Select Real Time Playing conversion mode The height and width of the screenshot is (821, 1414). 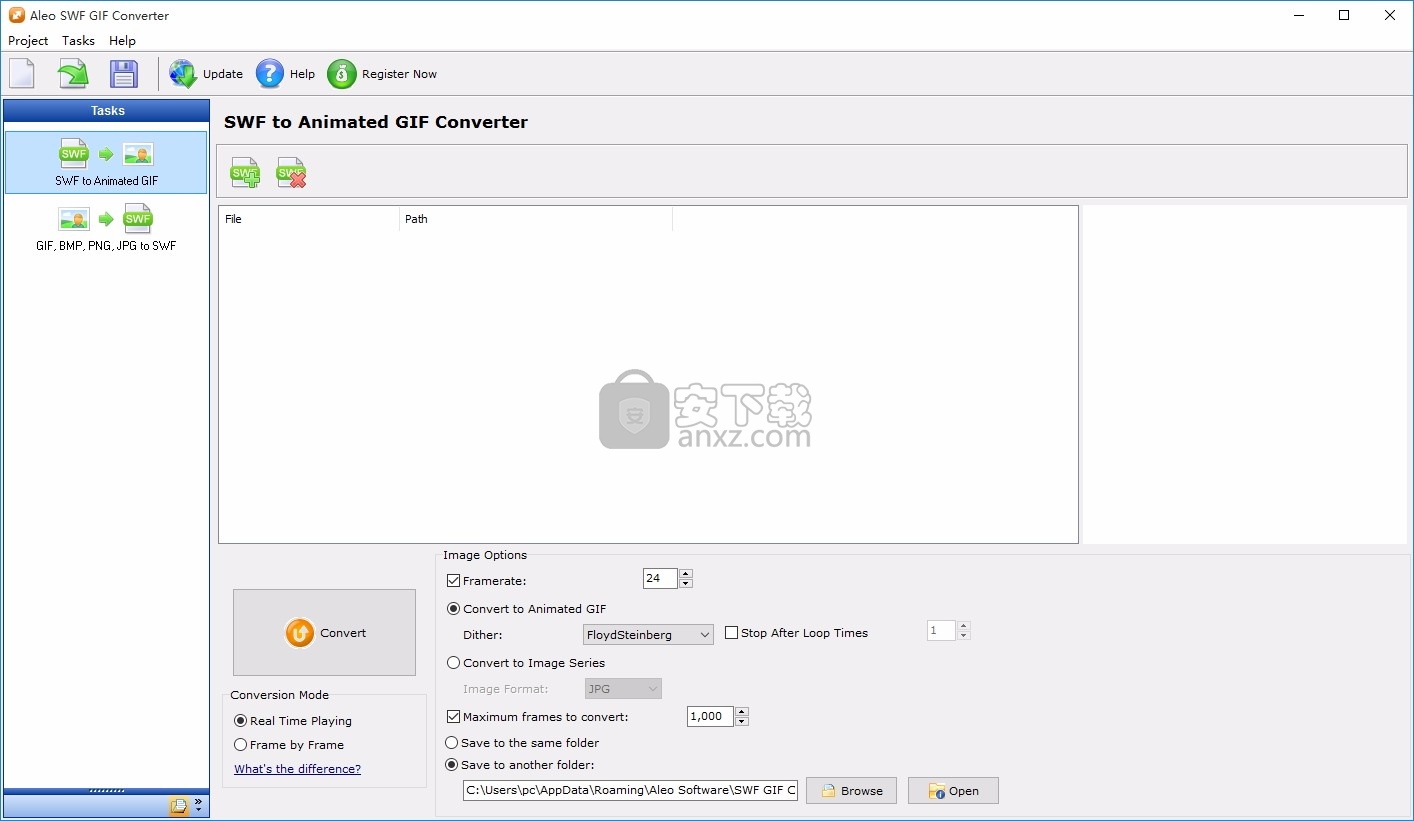(240, 721)
